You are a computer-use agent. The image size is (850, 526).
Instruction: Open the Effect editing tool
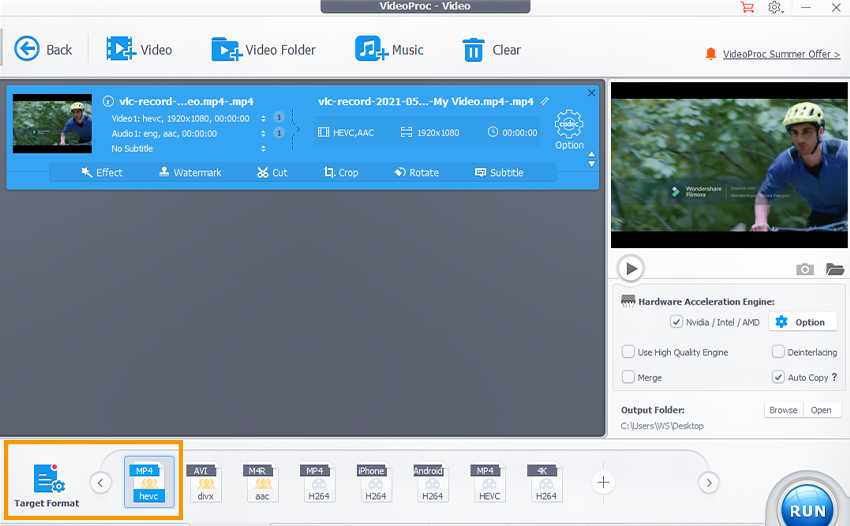(x=101, y=172)
